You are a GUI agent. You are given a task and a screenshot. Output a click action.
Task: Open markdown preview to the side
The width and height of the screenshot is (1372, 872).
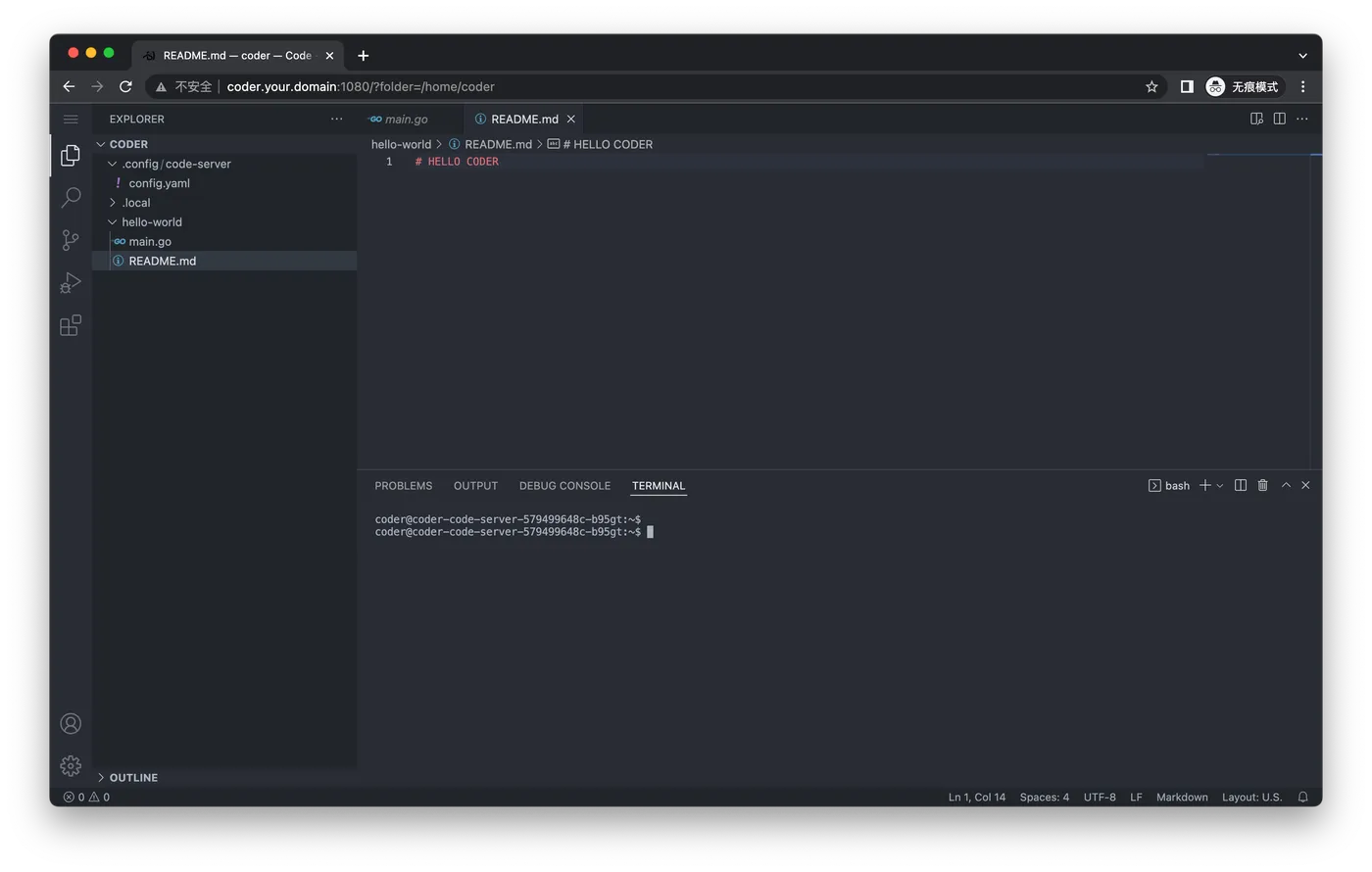pos(1256,119)
